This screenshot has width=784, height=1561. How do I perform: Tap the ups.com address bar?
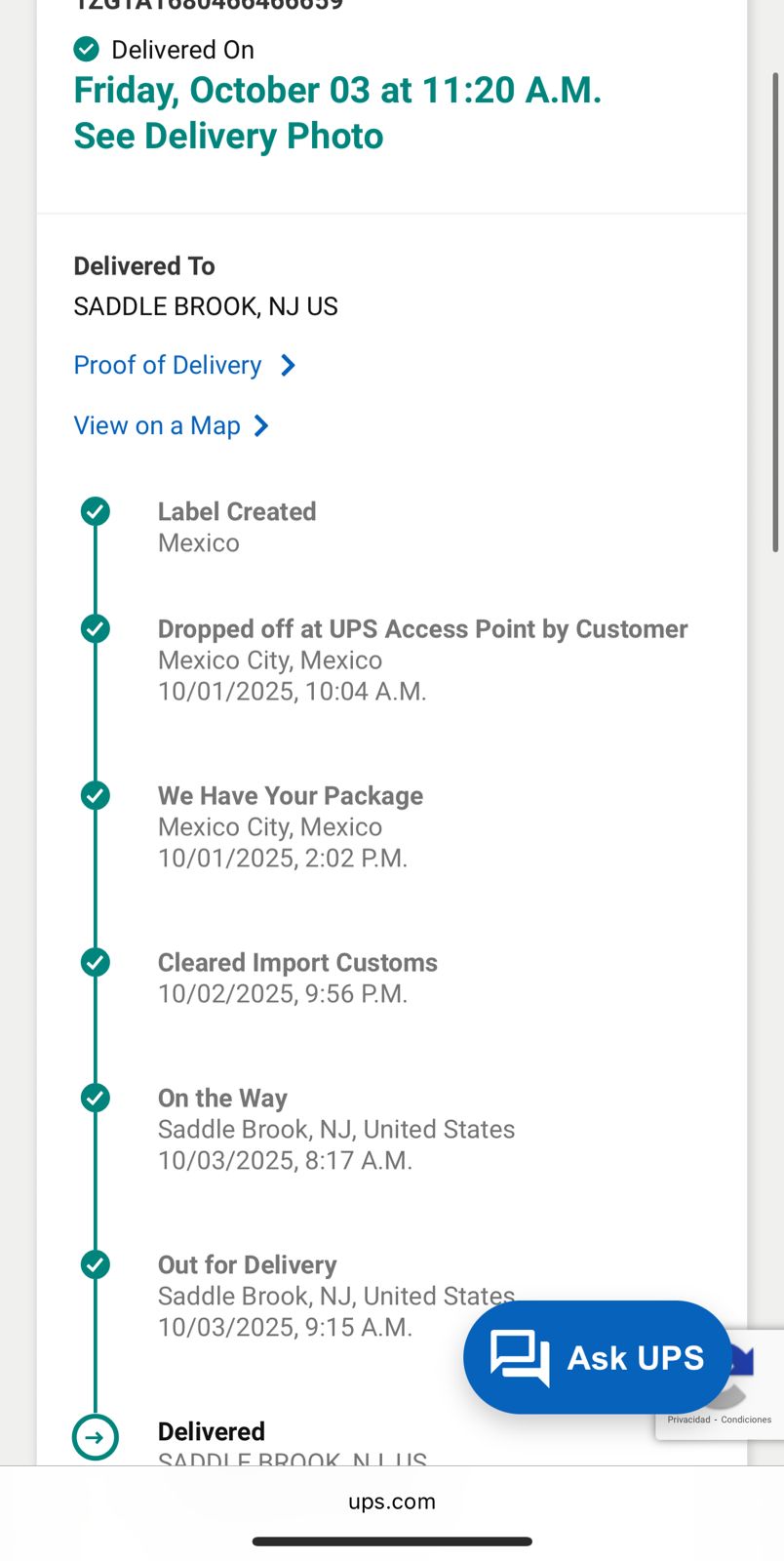(392, 1501)
